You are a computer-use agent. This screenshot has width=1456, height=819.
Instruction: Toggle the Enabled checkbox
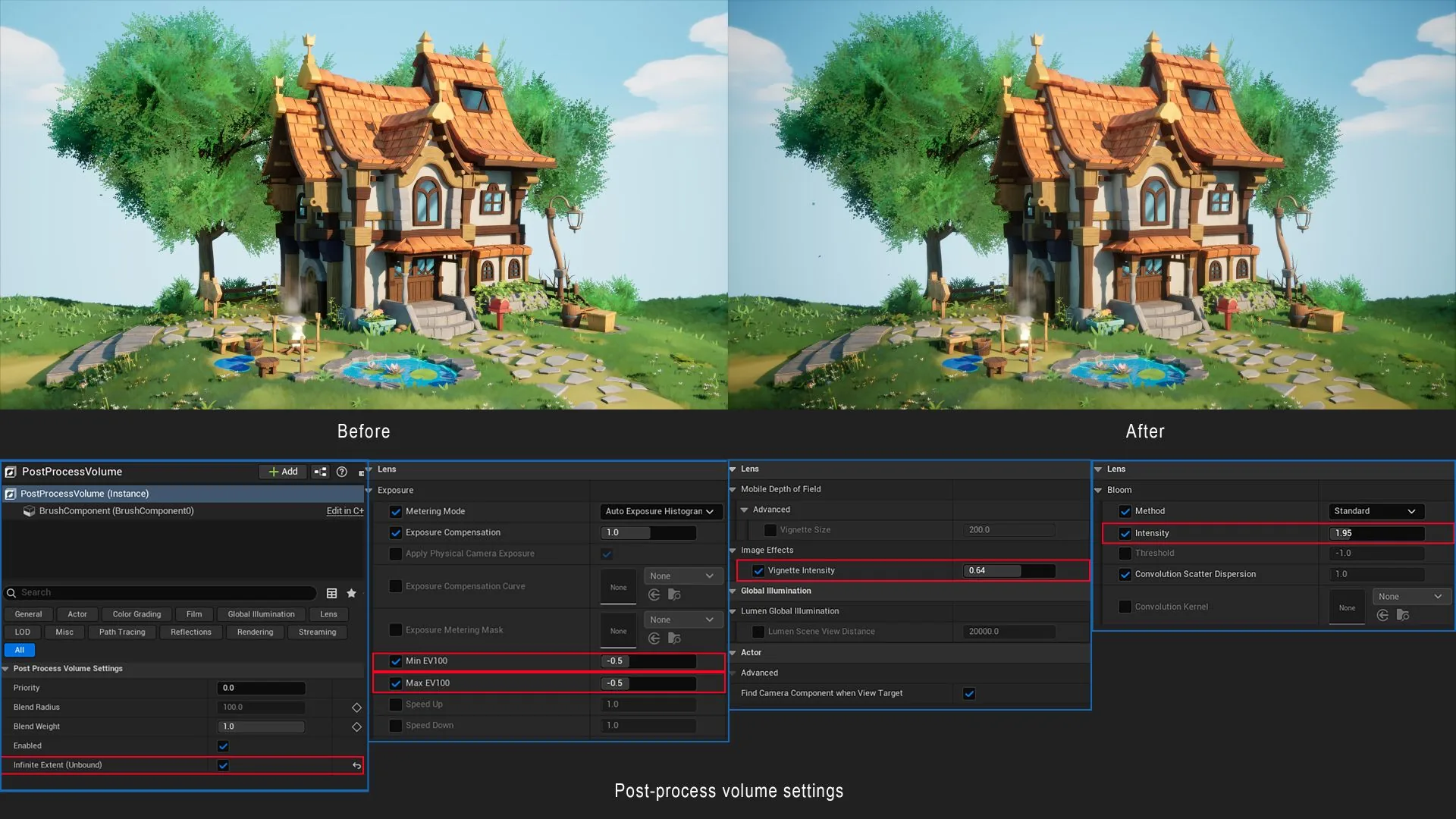(x=223, y=746)
